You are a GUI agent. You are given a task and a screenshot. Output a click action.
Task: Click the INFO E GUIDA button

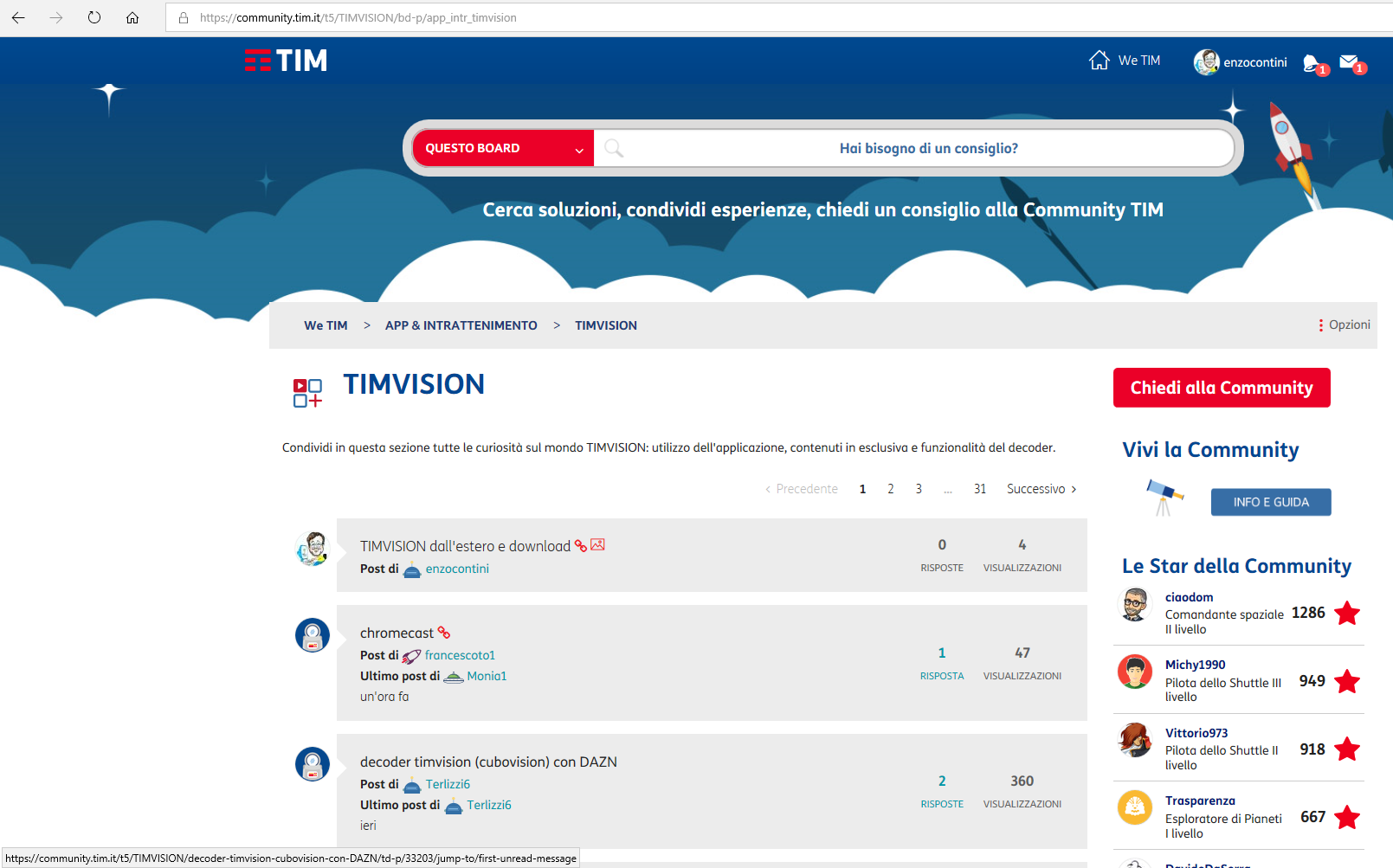click(1270, 502)
